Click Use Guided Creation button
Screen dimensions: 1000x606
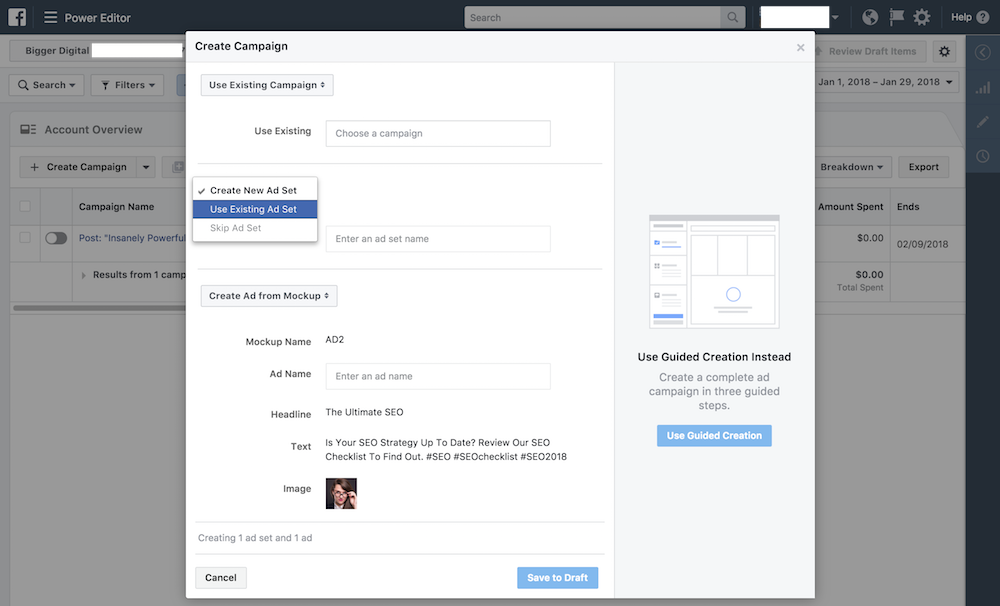point(714,436)
